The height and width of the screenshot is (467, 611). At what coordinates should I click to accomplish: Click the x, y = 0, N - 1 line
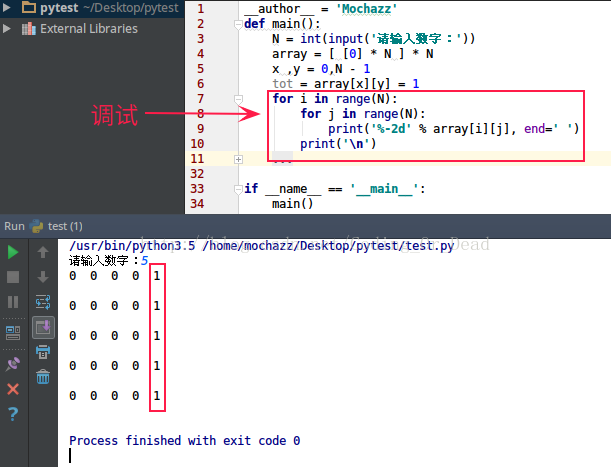click(321, 69)
